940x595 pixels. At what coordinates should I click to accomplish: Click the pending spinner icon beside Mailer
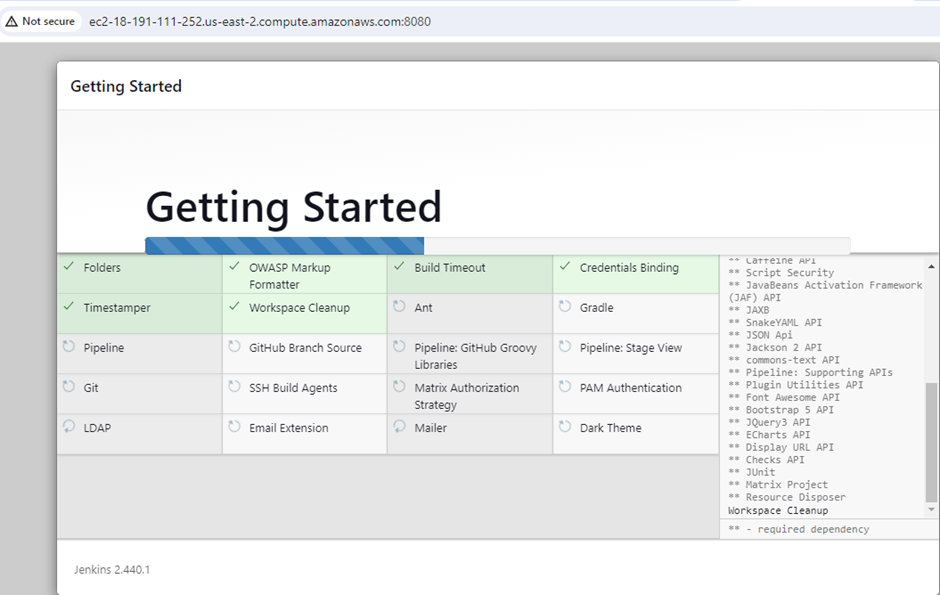tap(399, 427)
